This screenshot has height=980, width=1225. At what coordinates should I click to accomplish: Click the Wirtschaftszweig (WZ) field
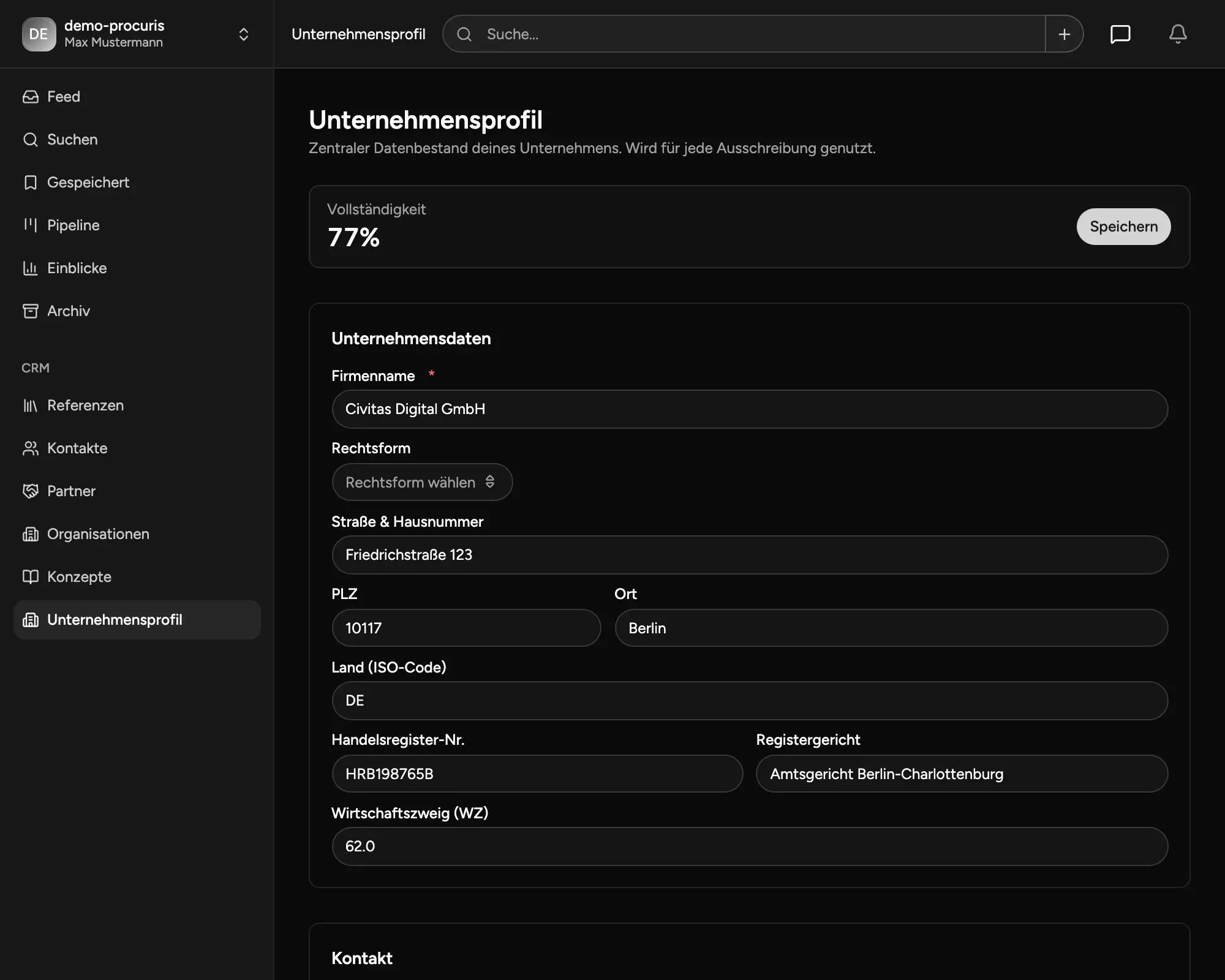pos(750,846)
